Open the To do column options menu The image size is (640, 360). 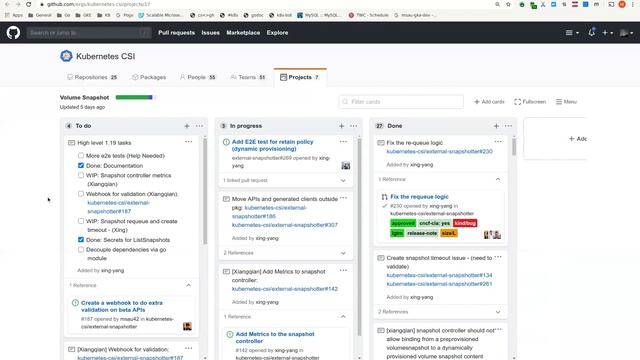199,126
